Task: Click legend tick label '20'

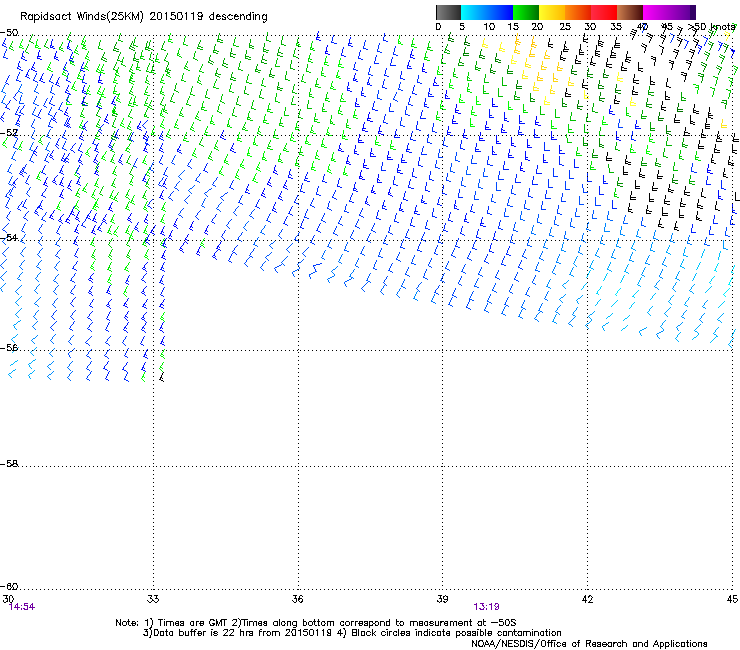Action: point(537,27)
